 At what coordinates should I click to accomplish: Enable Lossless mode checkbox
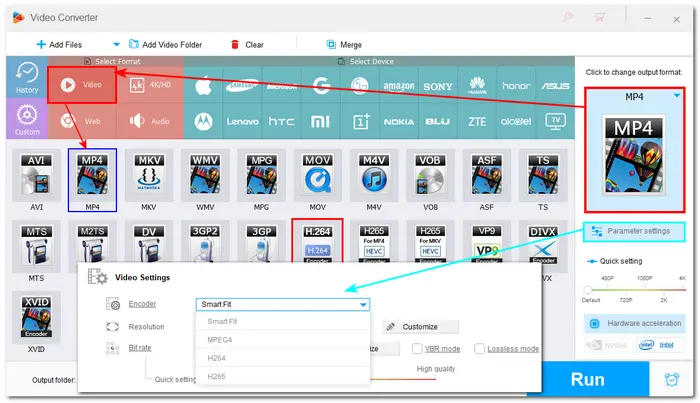[x=479, y=349]
